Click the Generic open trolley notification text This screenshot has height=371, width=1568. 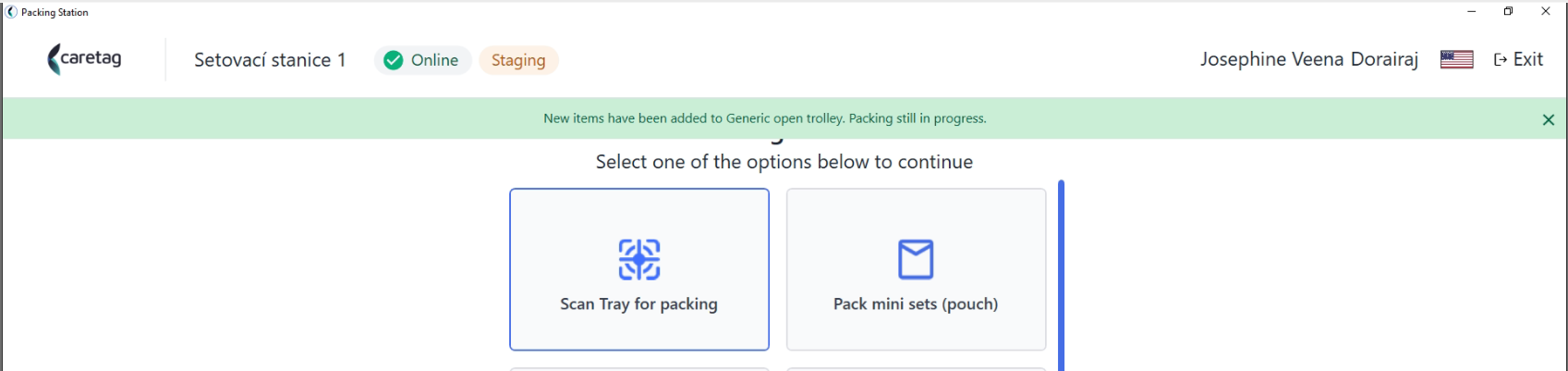tap(765, 118)
